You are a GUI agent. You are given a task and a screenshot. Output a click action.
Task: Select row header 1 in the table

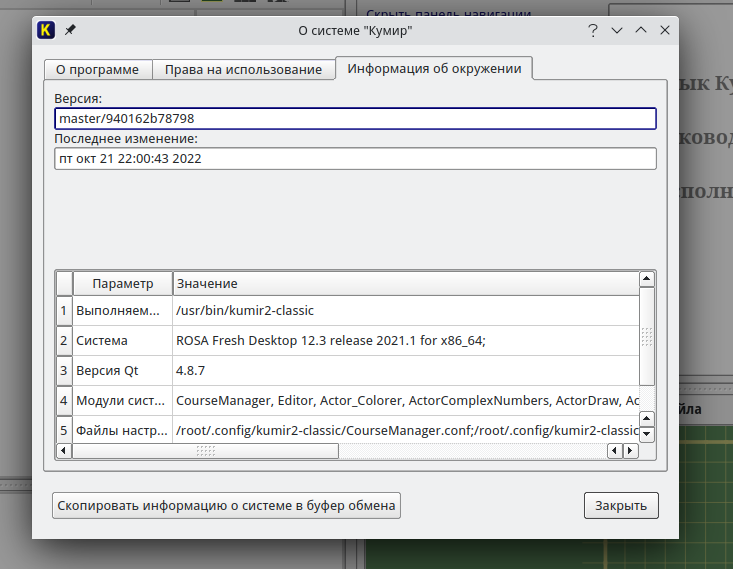(64, 311)
